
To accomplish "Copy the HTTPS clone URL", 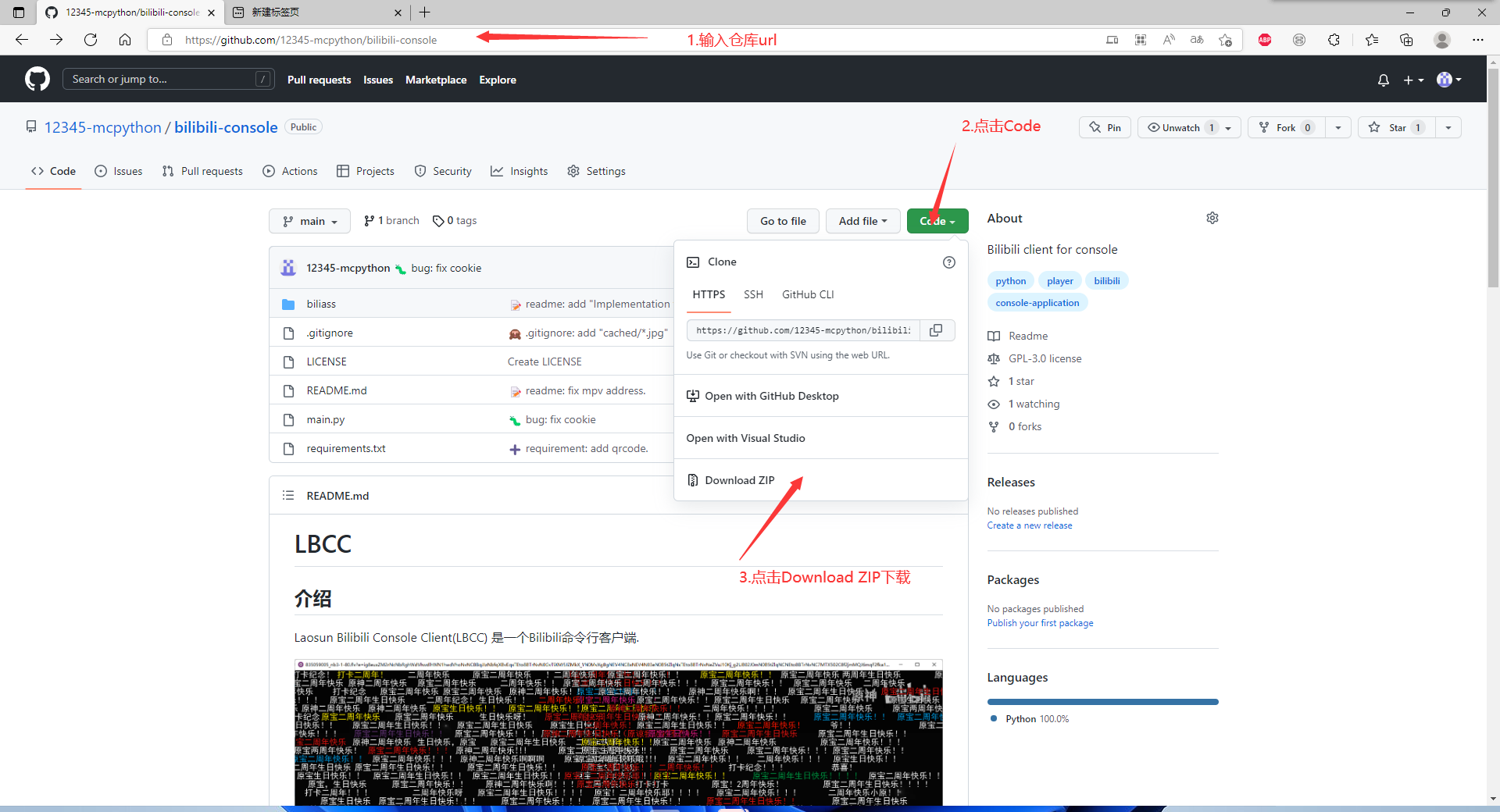I will pyautogui.click(x=936, y=330).
